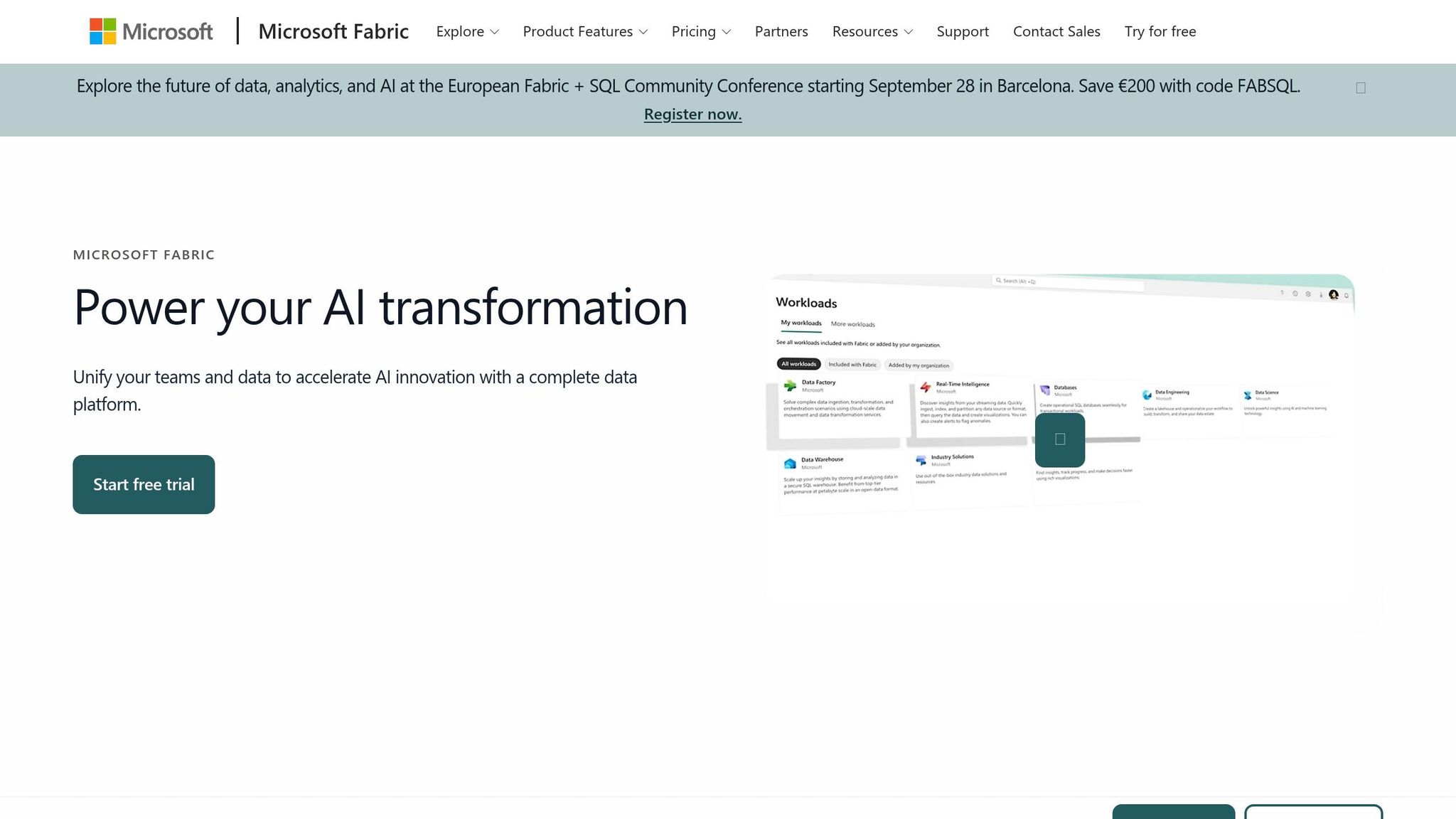Click the Register now link
The width and height of the screenshot is (1456, 819).
tap(692, 114)
